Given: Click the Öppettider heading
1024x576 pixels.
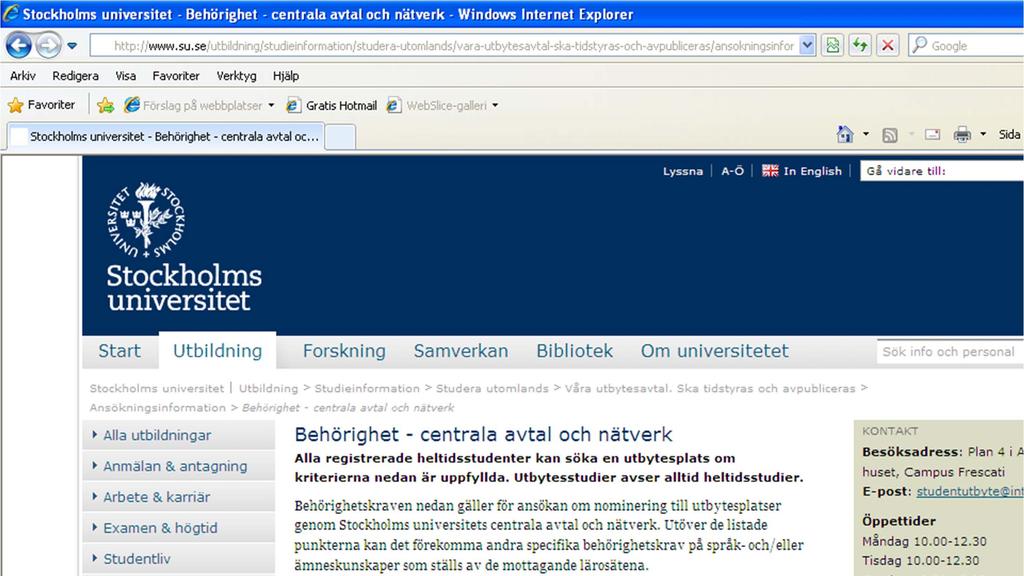Looking at the screenshot, I should point(899,521).
